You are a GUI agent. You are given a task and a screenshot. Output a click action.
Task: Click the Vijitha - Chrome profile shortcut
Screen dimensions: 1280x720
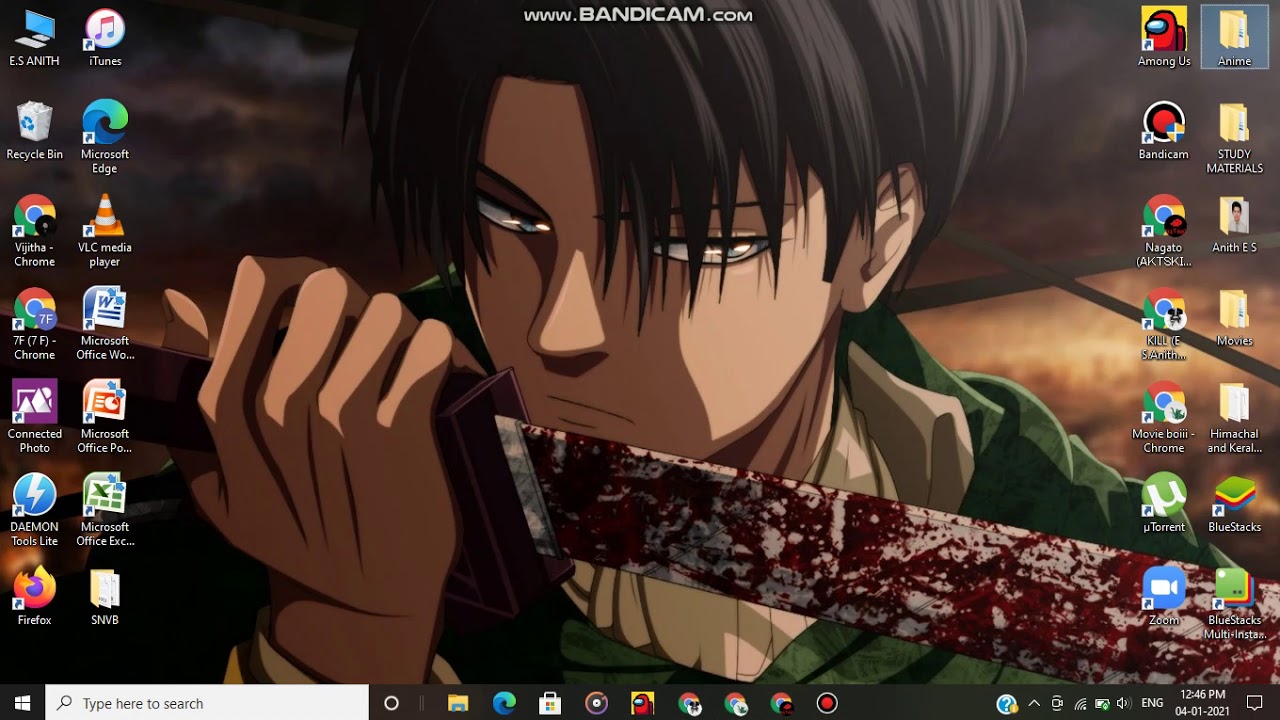(34, 231)
